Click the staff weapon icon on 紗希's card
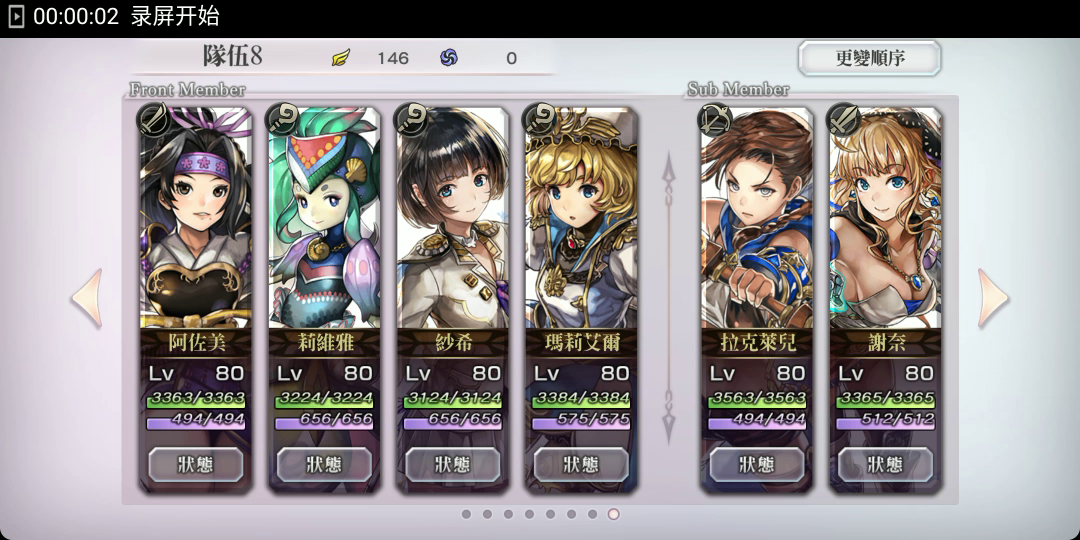 tap(410, 117)
